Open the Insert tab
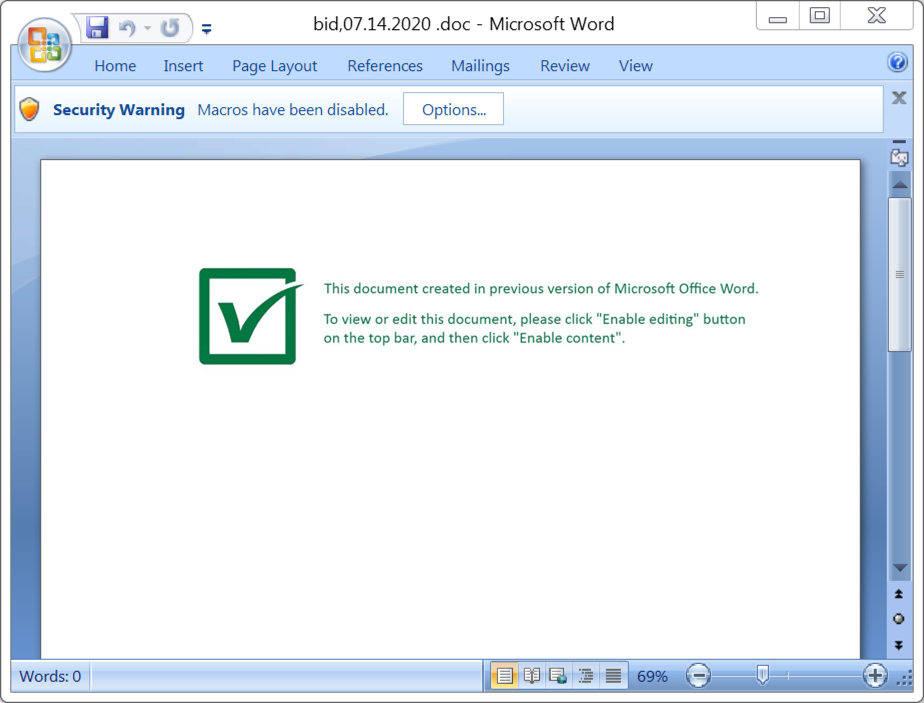The width and height of the screenshot is (924, 703). coord(183,65)
